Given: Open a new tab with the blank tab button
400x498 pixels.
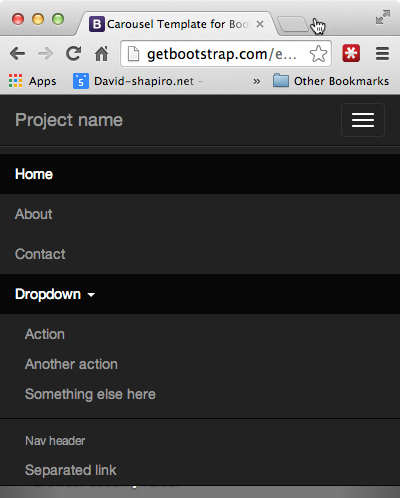Looking at the screenshot, I should pyautogui.click(x=293, y=24).
